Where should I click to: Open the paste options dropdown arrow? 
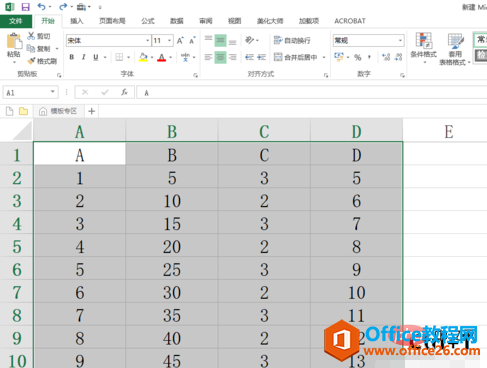tap(14, 62)
